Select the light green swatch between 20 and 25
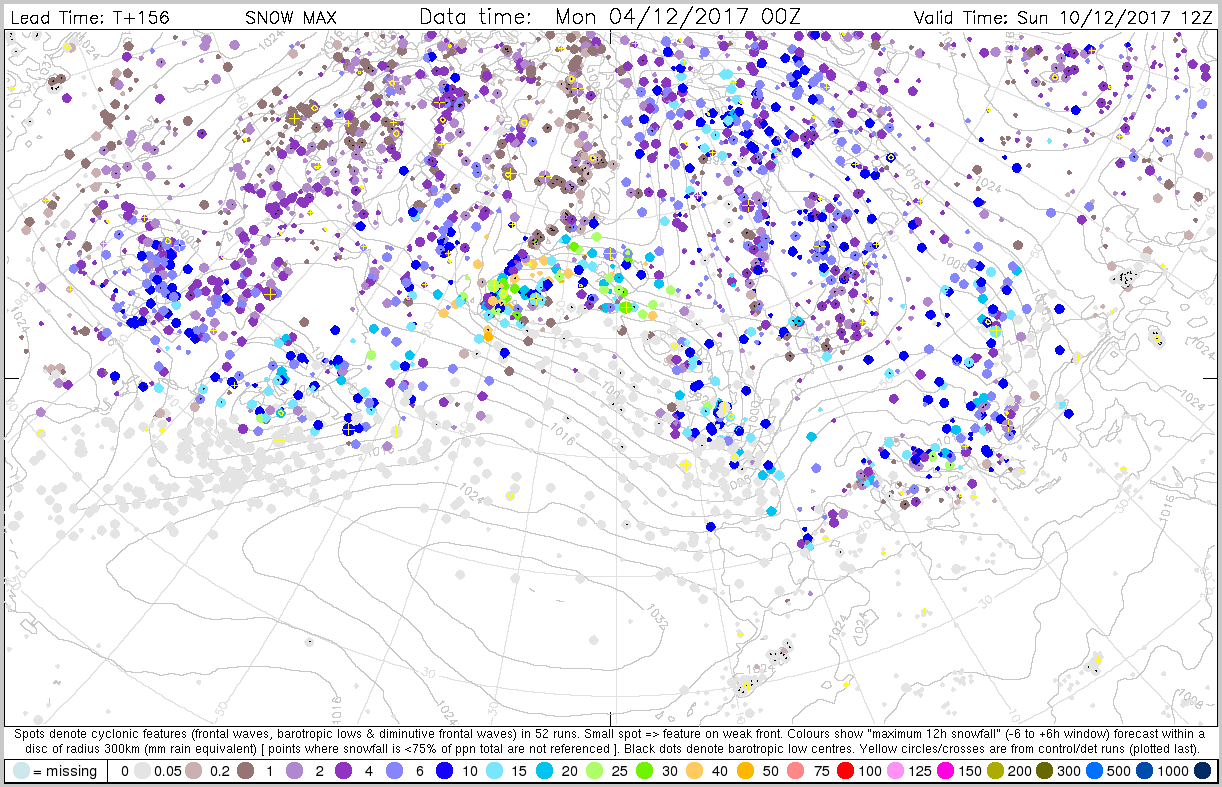 [x=594, y=771]
